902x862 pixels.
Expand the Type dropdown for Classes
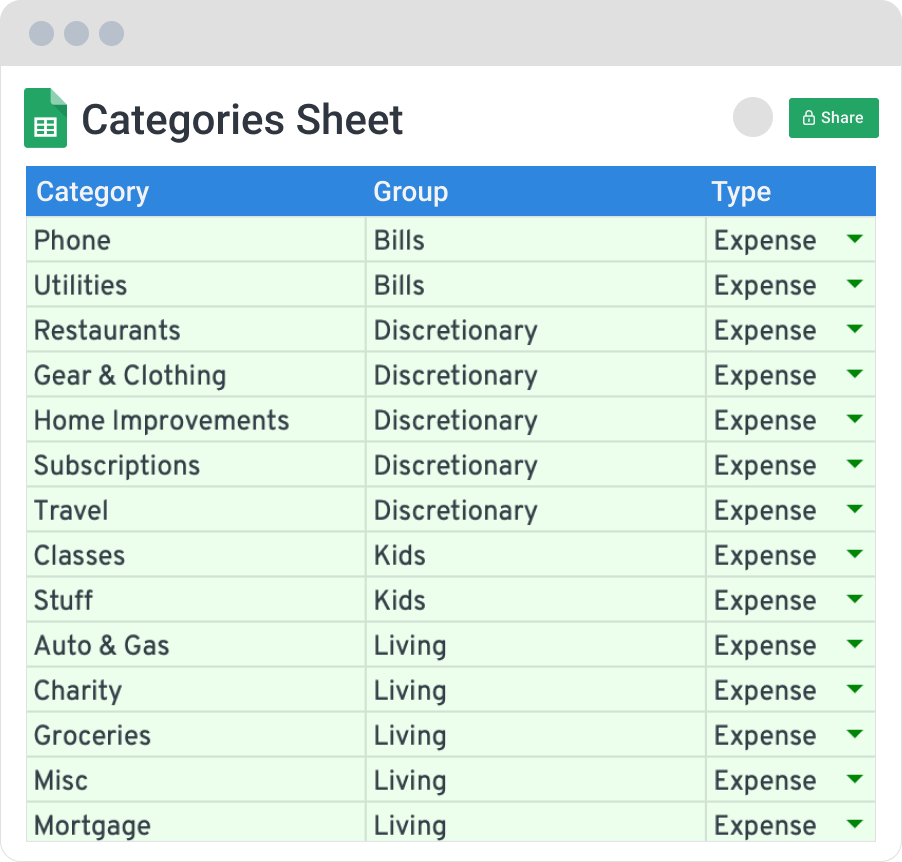coord(855,554)
